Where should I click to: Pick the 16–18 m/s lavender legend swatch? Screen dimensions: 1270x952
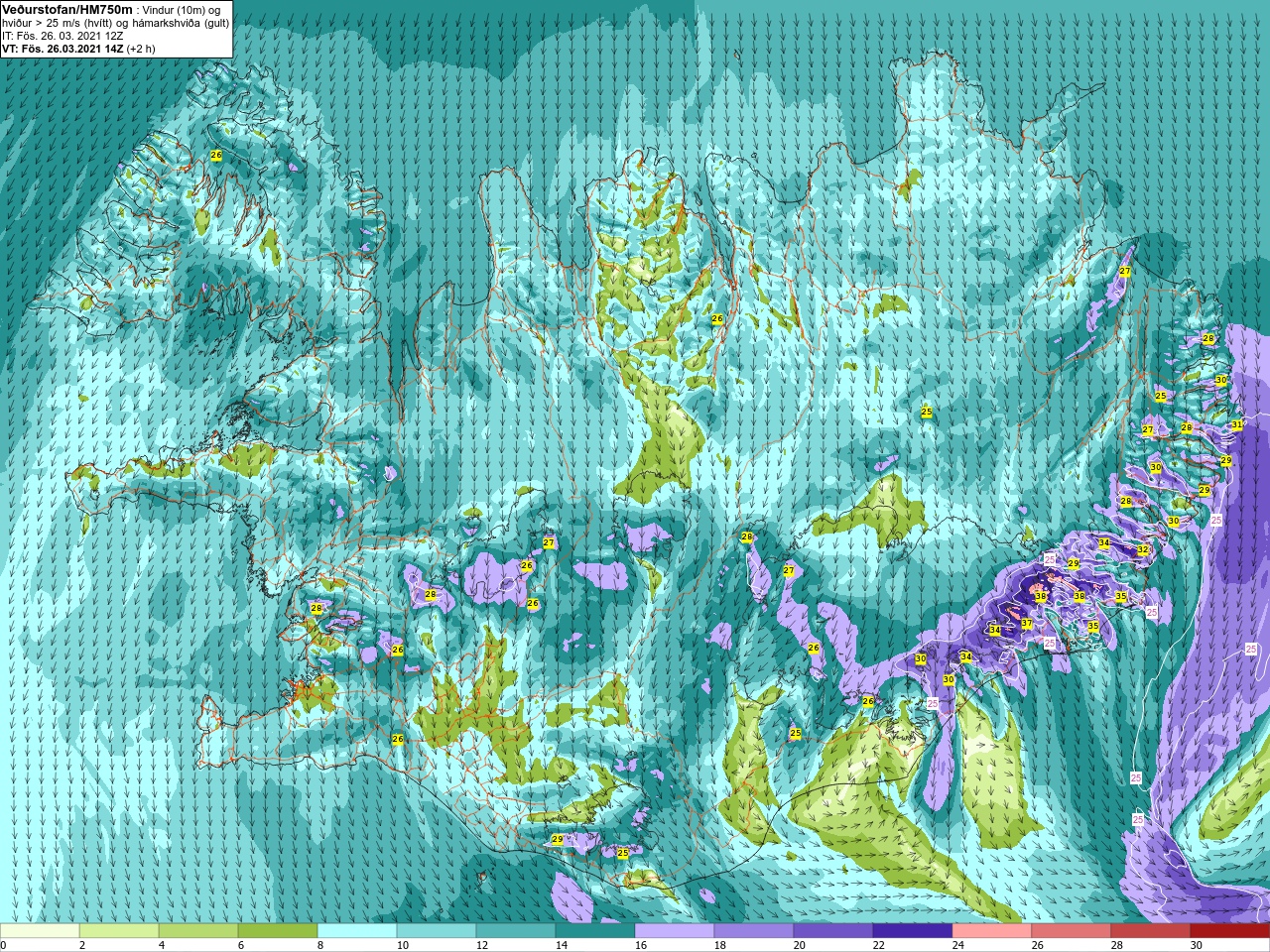(x=675, y=931)
